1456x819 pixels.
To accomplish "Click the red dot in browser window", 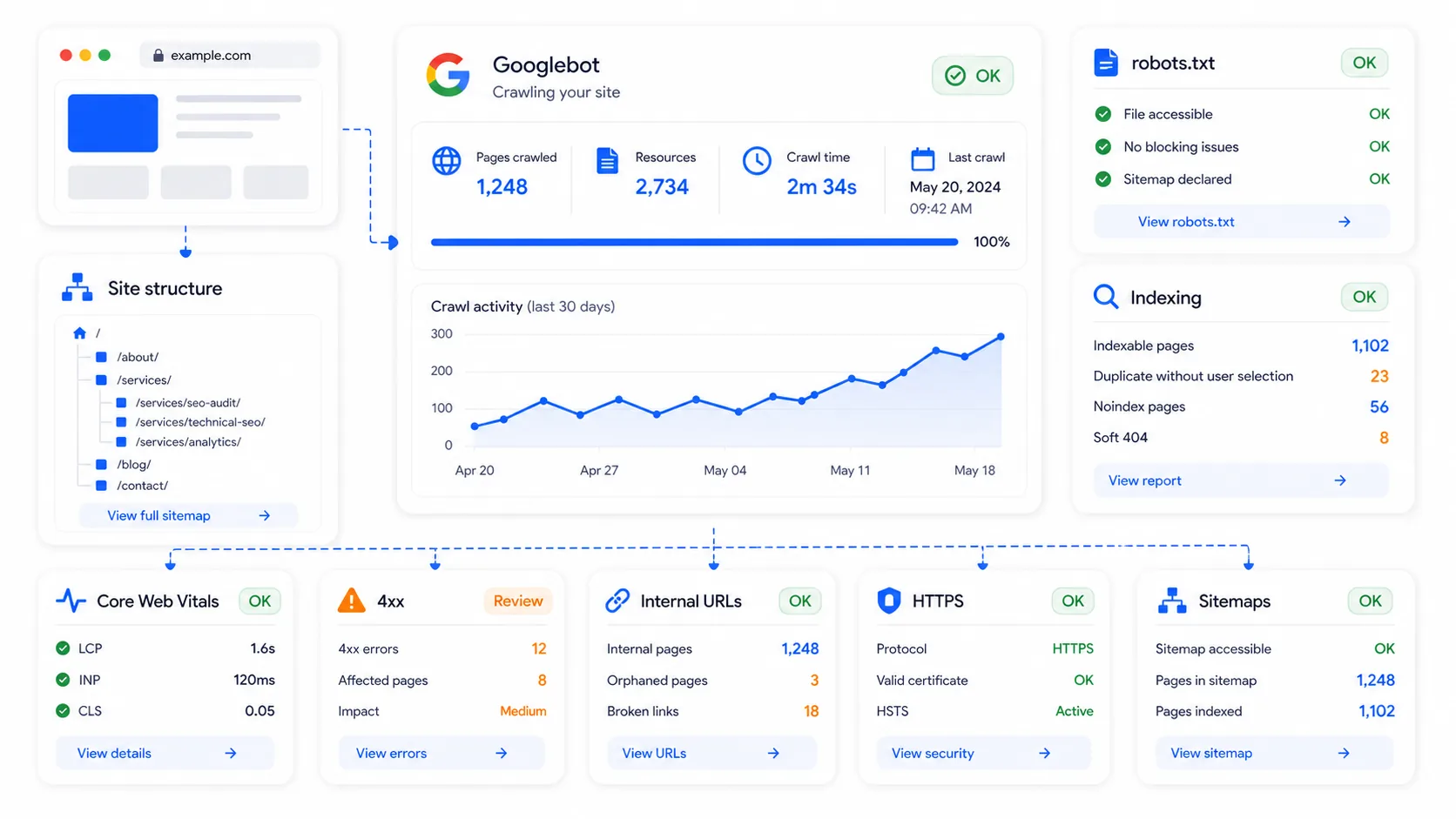I will 65,55.
